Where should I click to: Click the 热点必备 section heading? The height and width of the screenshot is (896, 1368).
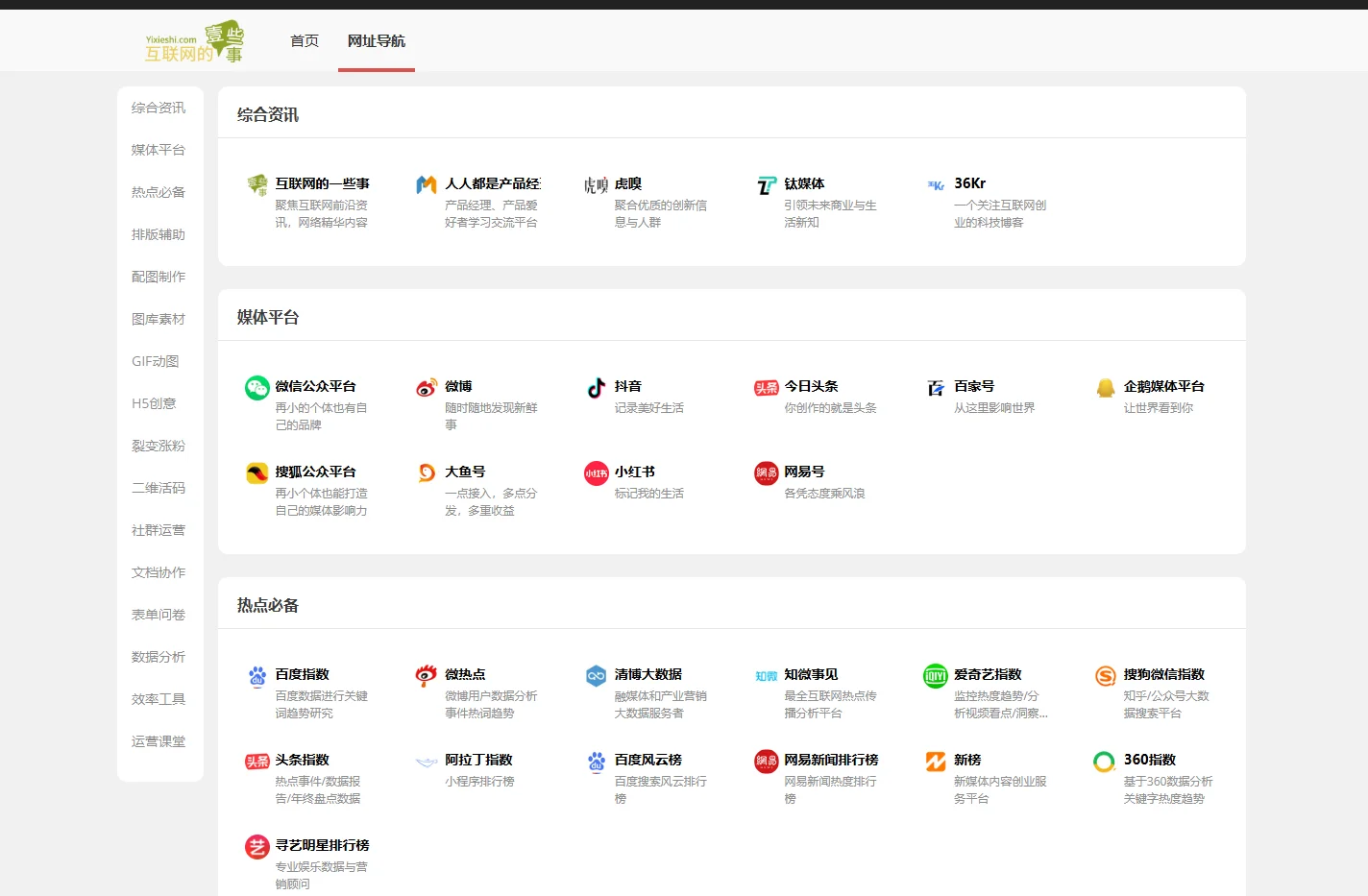[268, 605]
